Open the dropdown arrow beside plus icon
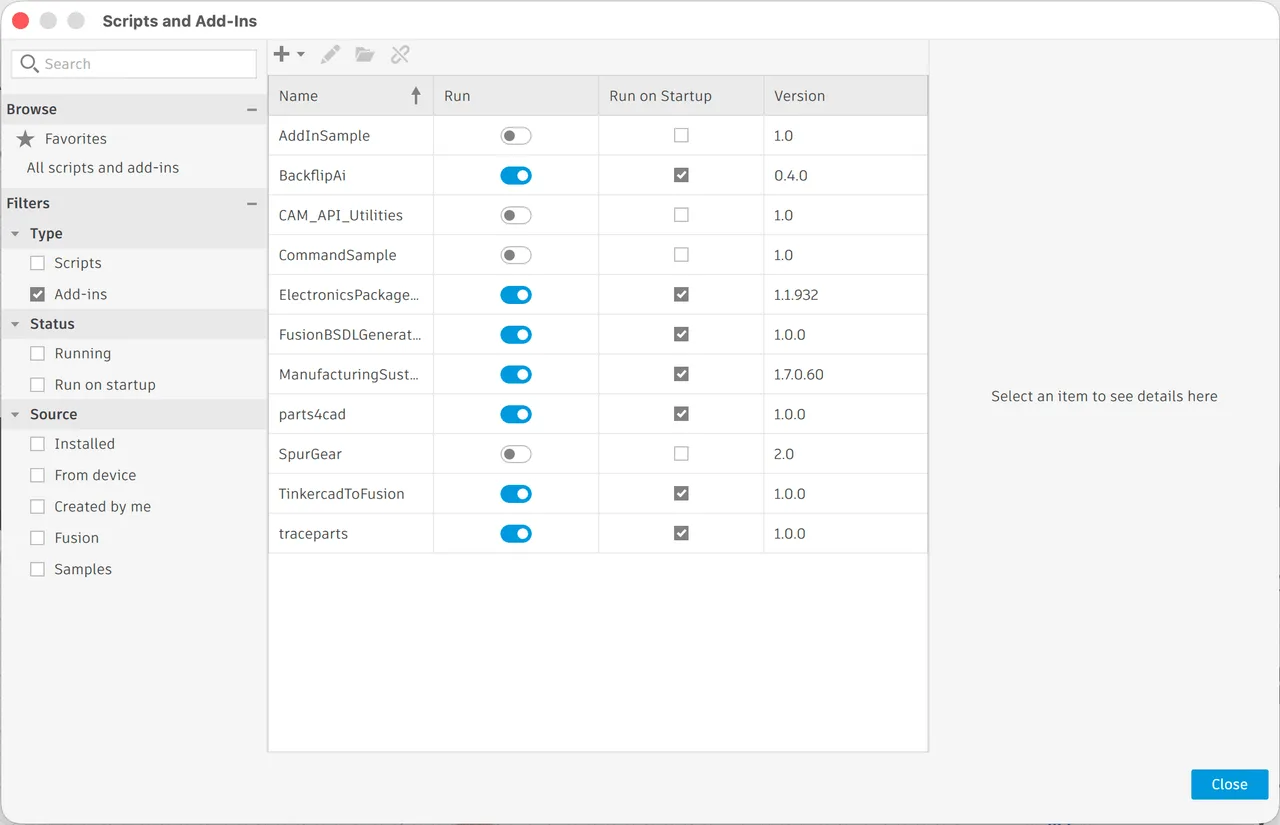 301,55
